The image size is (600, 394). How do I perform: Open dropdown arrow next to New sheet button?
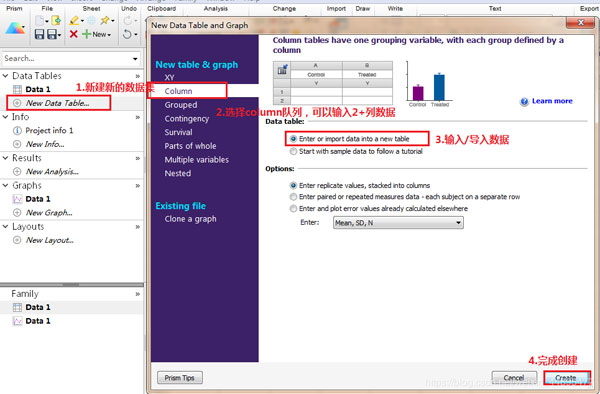109,35
